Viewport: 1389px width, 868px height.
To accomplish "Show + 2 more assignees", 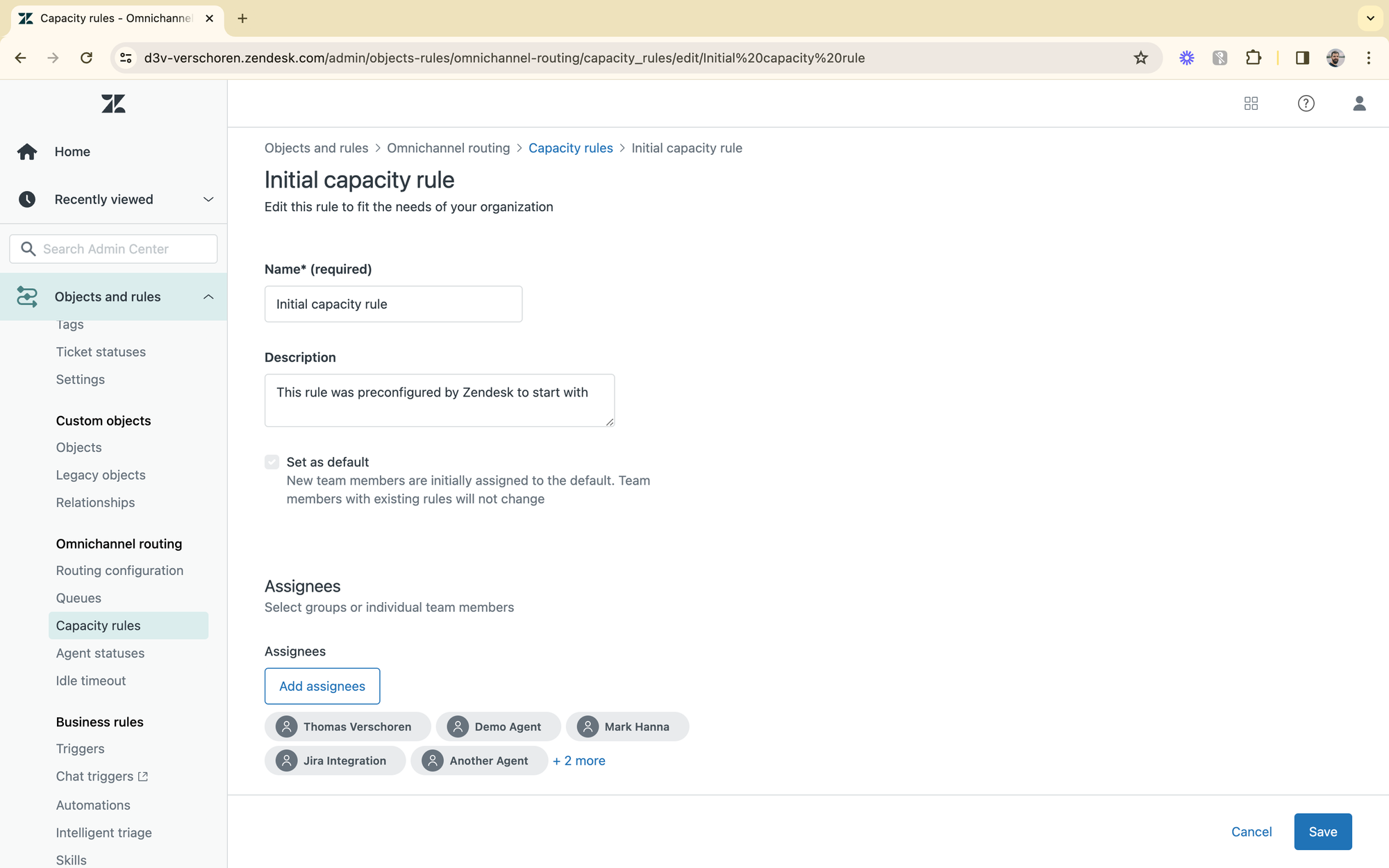I will tap(579, 760).
